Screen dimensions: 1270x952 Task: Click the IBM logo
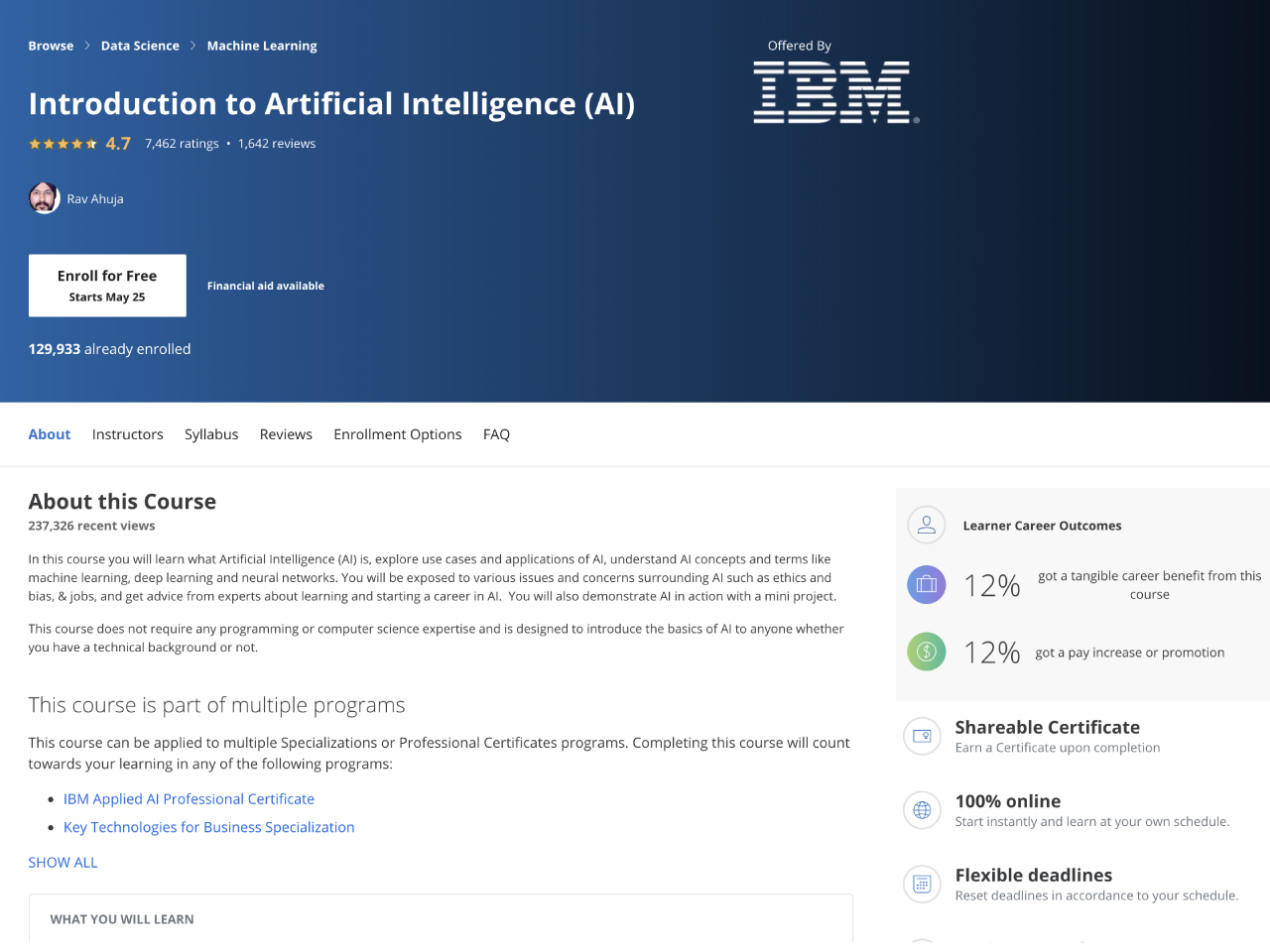[x=835, y=92]
